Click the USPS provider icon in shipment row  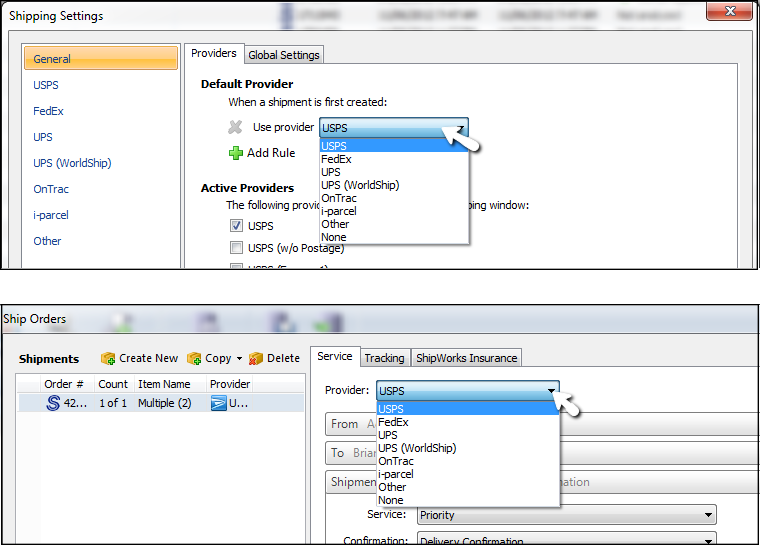[x=219, y=403]
